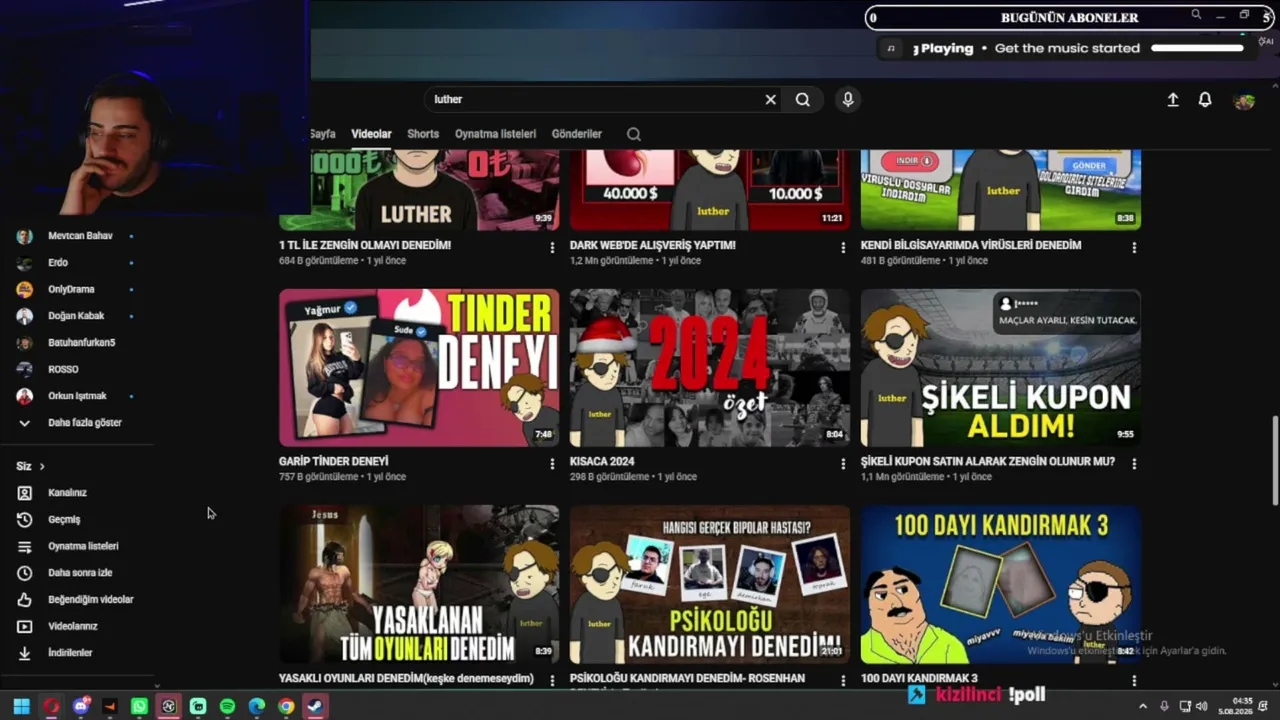This screenshot has height=720, width=1280.
Task: Click the search icon in the channel tabs
Action: pos(634,134)
